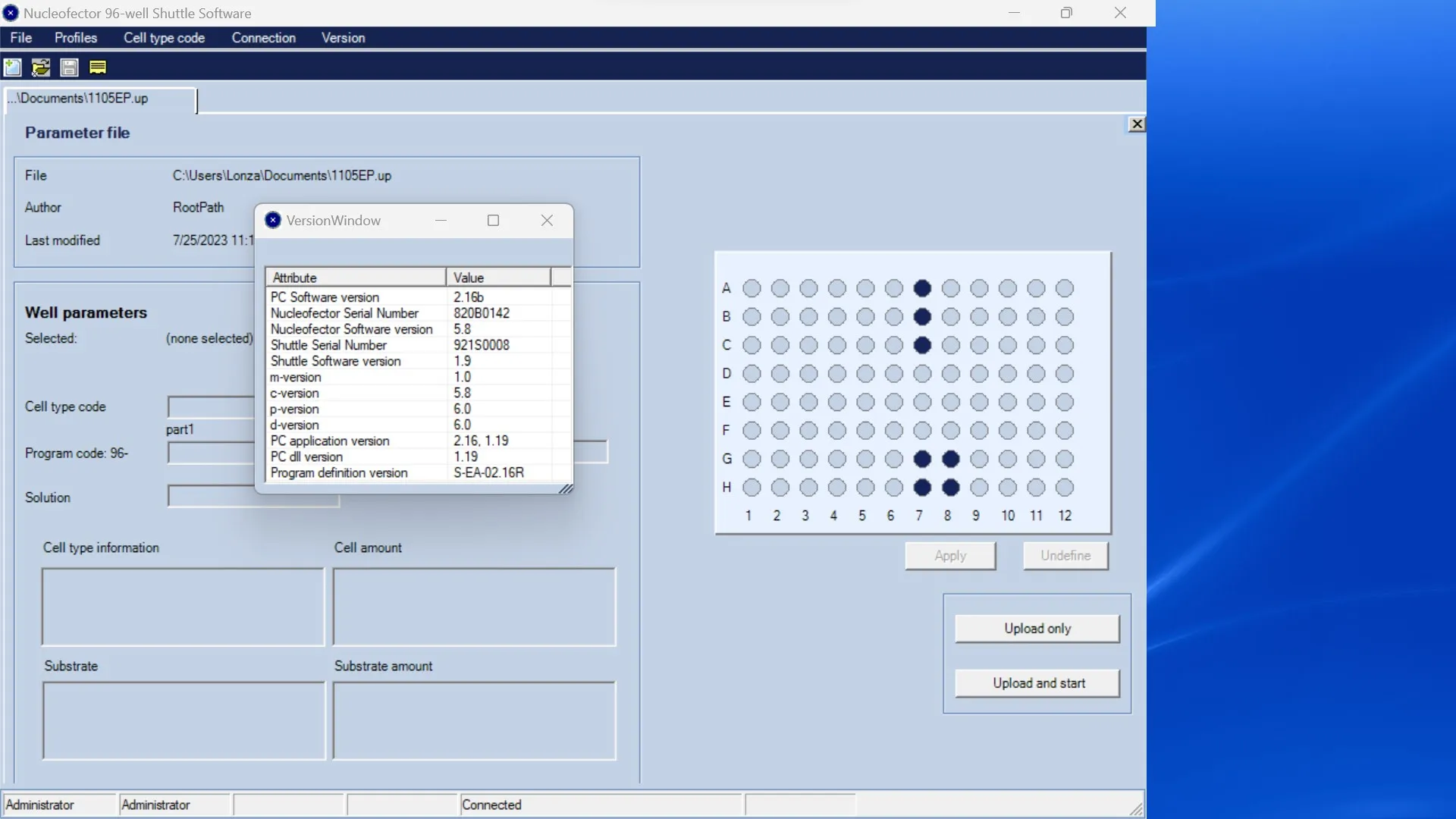Toggle well B7 on the plate

922,317
